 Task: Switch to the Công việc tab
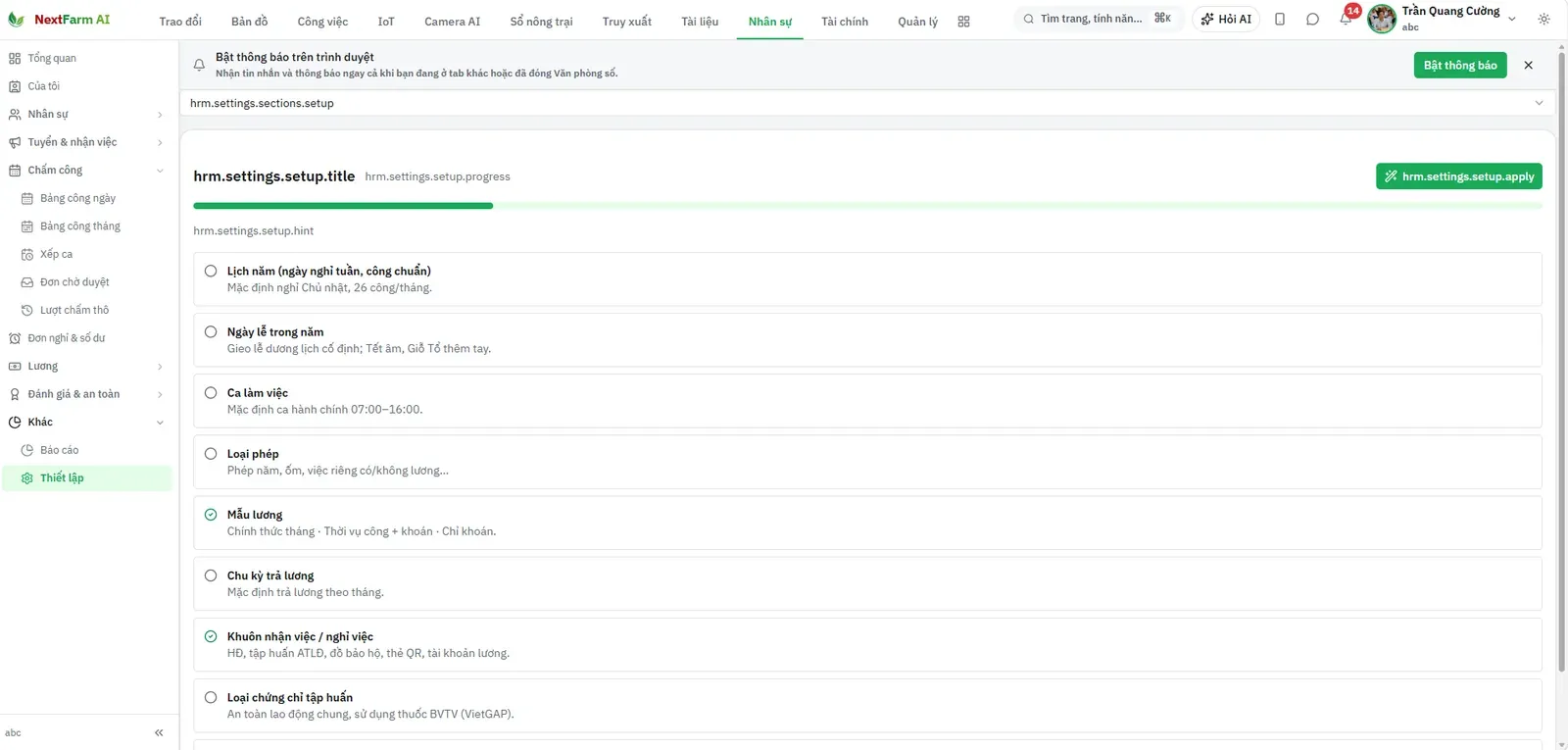tap(322, 22)
